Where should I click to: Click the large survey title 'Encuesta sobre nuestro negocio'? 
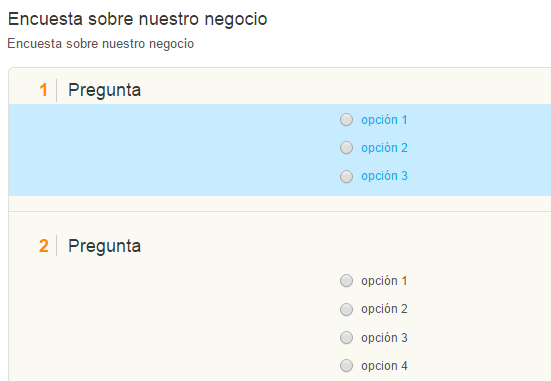pos(137,19)
